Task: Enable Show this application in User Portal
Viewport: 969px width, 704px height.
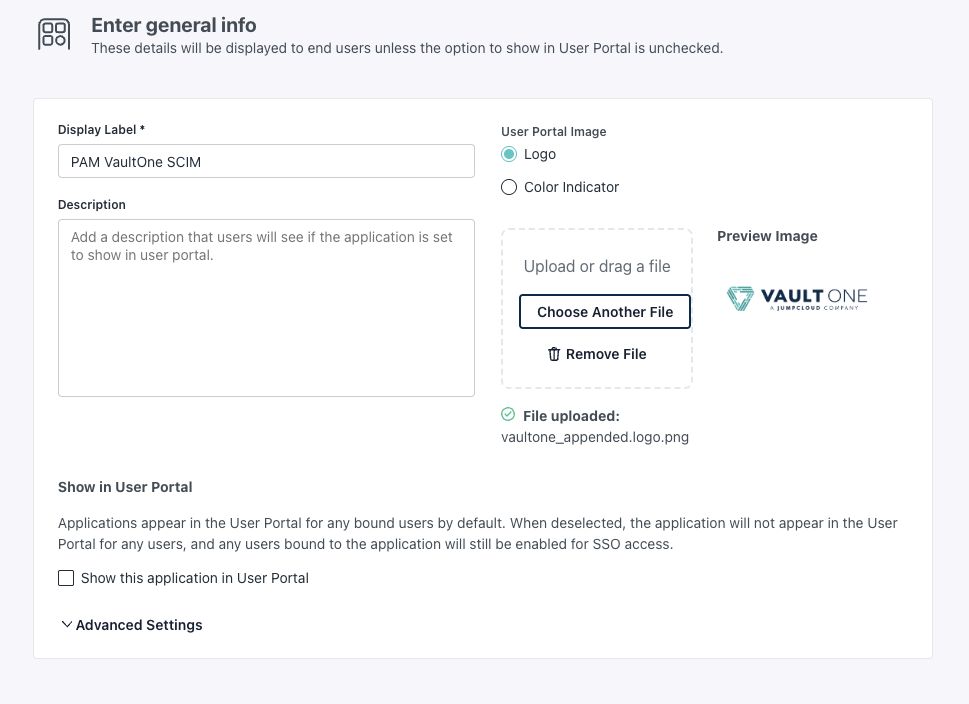Action: (66, 578)
